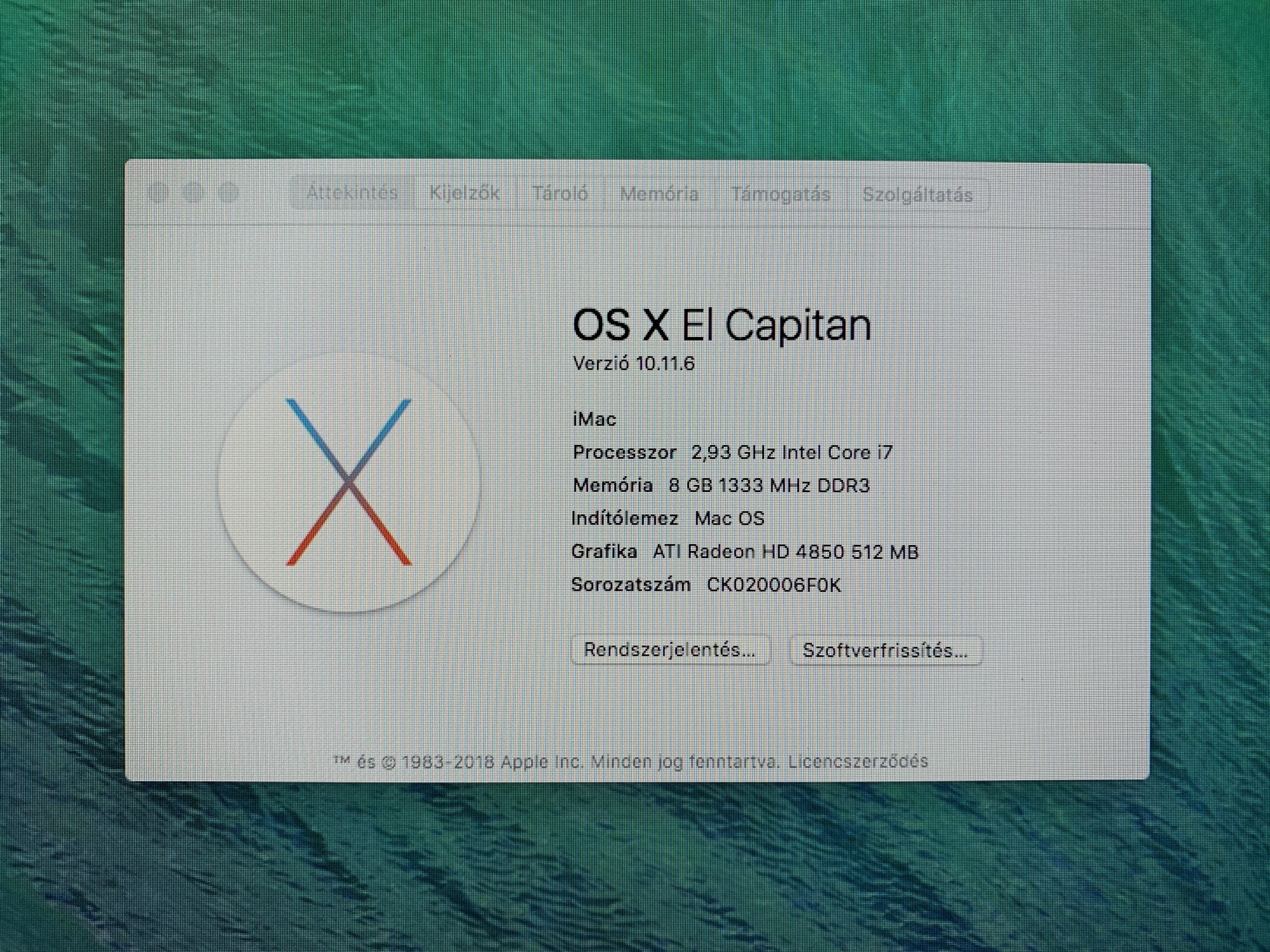Click the "Grafika" label

click(x=604, y=552)
